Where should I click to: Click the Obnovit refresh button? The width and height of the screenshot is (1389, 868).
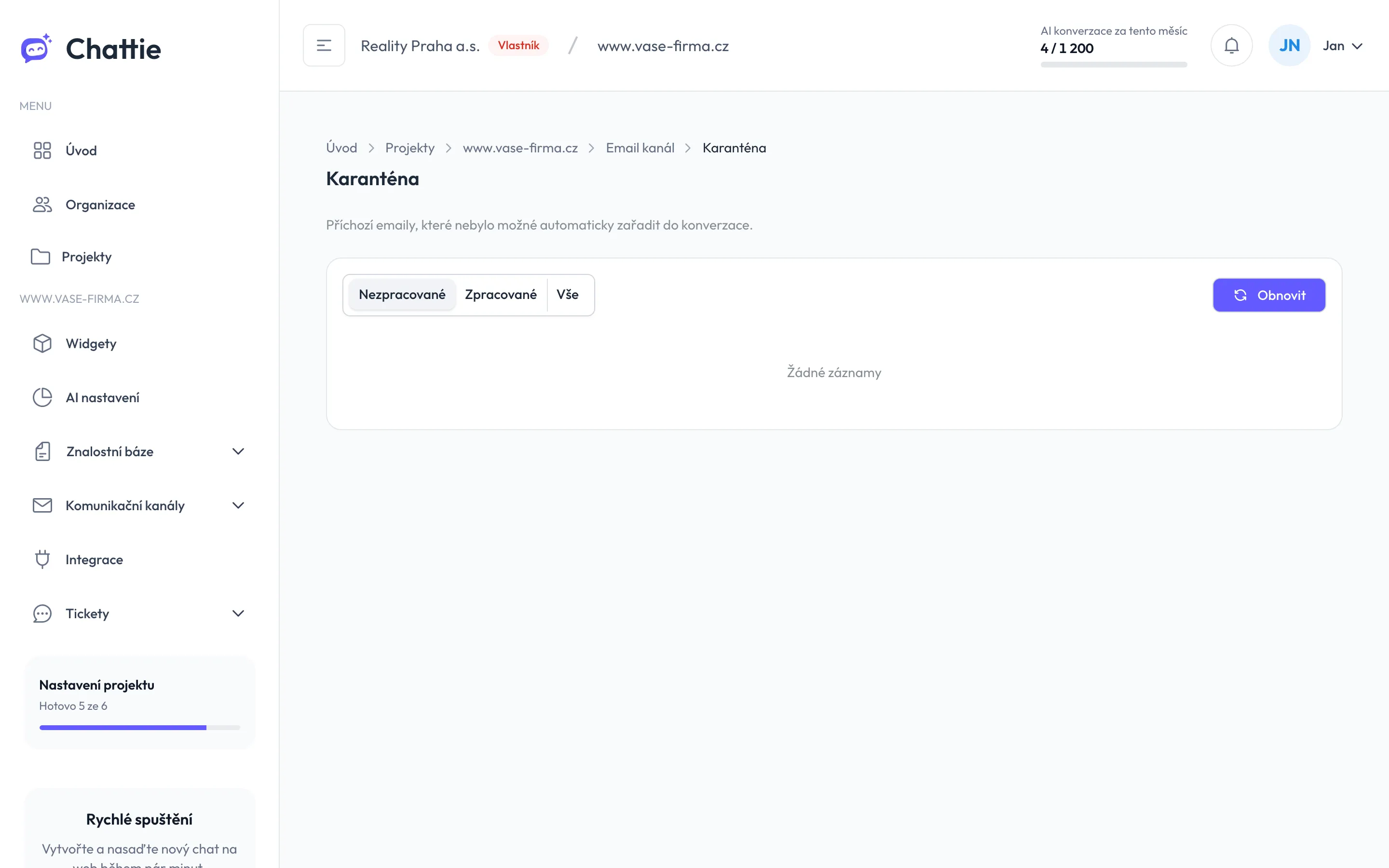[1269, 295]
